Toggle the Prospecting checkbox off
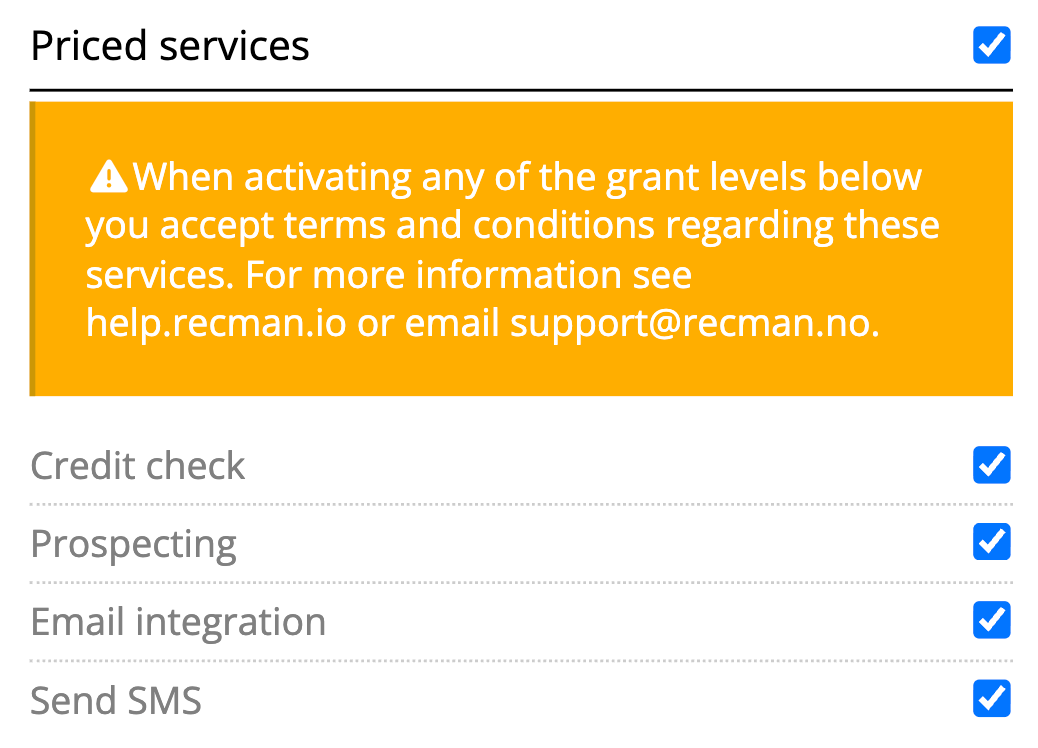Viewport: 1038px width, 748px height. (991, 542)
